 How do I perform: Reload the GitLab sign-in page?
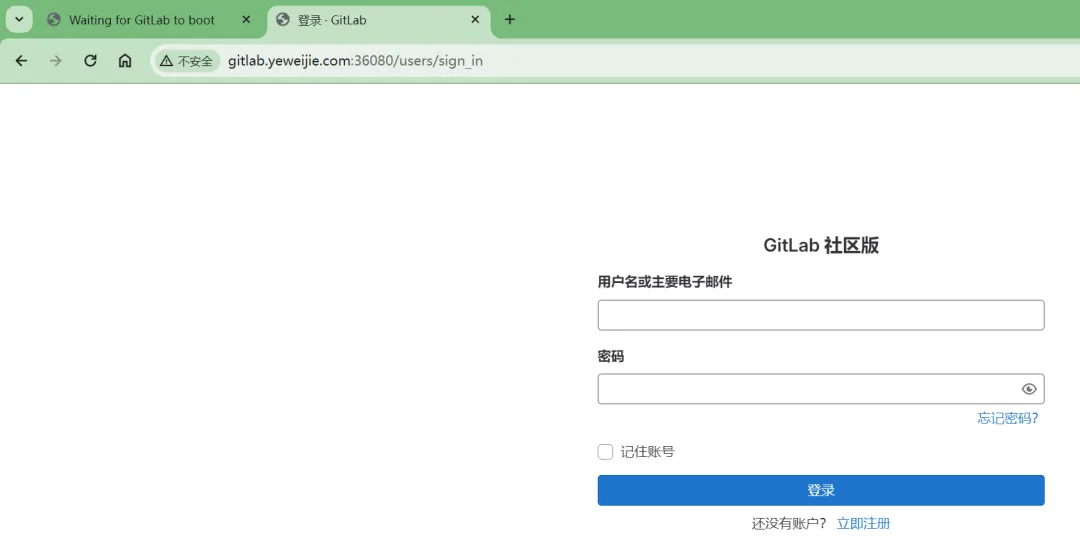(x=90, y=61)
